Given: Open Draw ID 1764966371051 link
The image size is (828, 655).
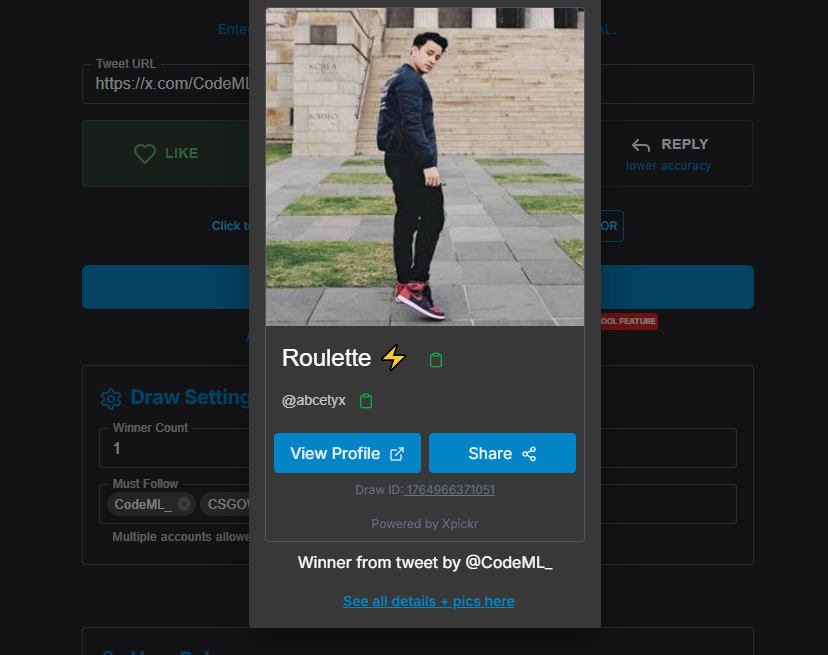Looking at the screenshot, I should 450,490.
